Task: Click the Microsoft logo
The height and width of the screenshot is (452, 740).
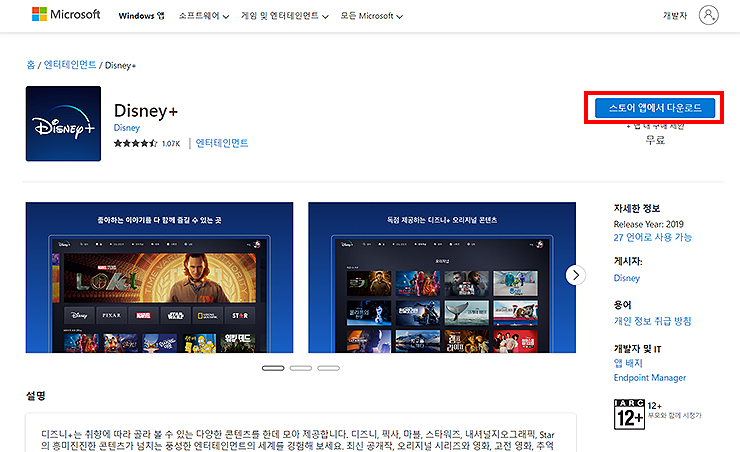Action: tap(66, 15)
